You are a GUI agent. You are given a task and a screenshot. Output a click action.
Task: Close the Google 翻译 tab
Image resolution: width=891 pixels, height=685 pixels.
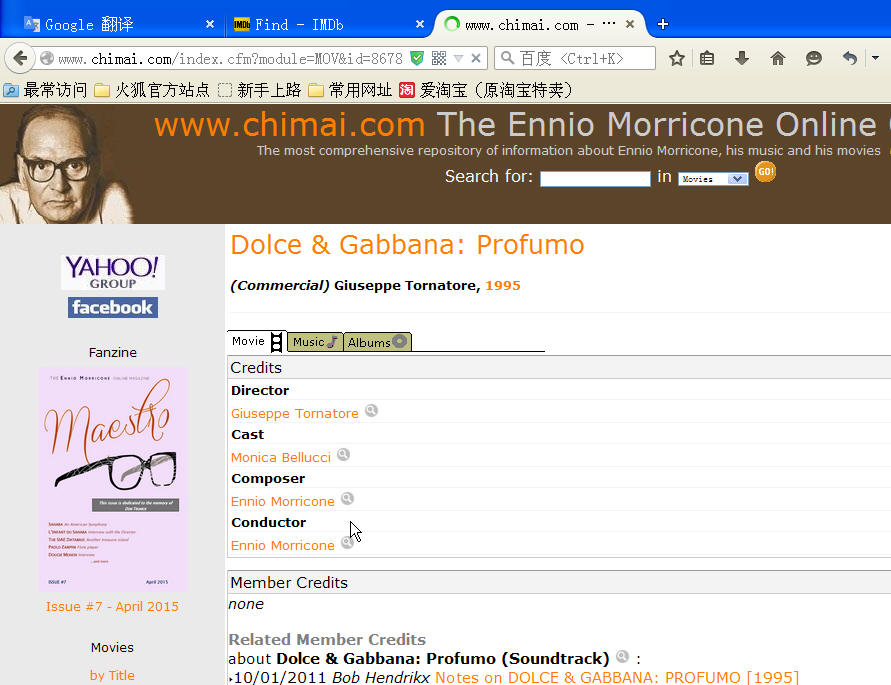coord(210,24)
